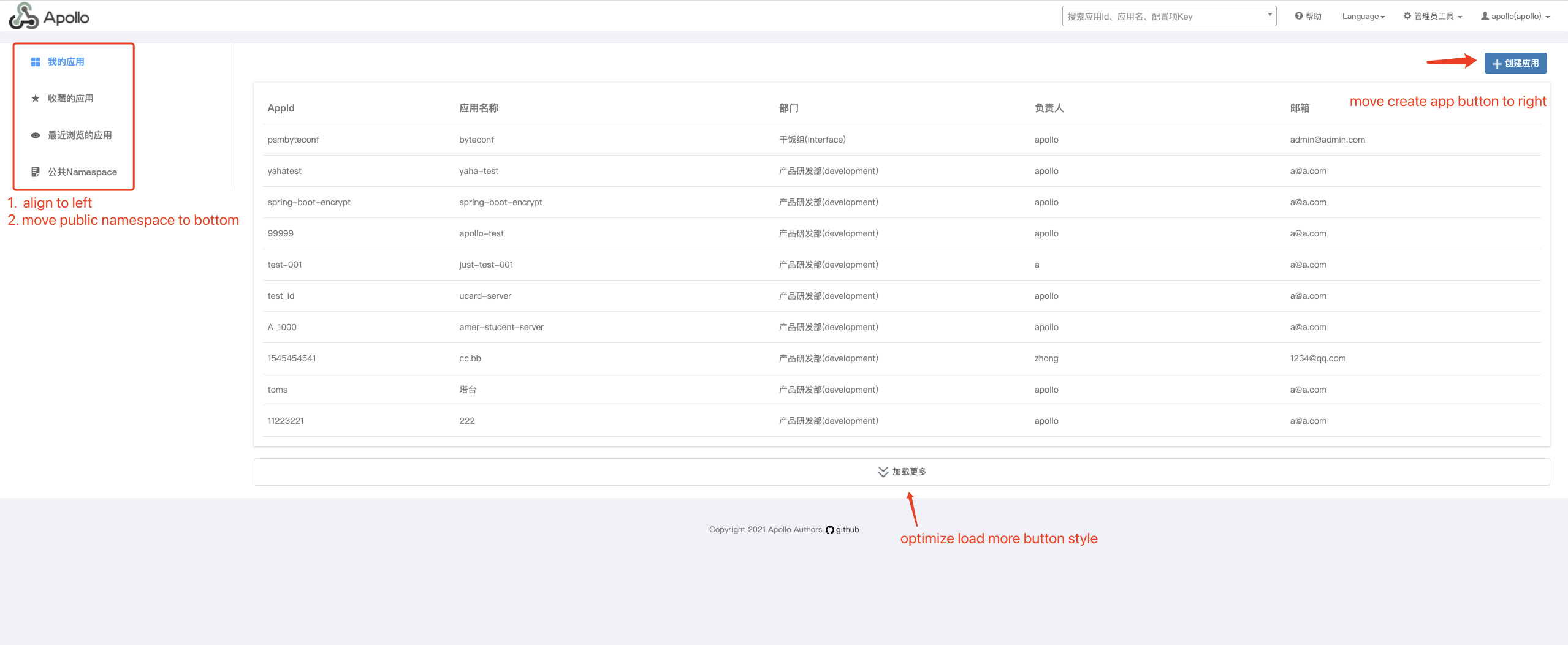Click the zhong owner cell
Image resolution: width=1568 pixels, height=645 pixels.
(1046, 358)
